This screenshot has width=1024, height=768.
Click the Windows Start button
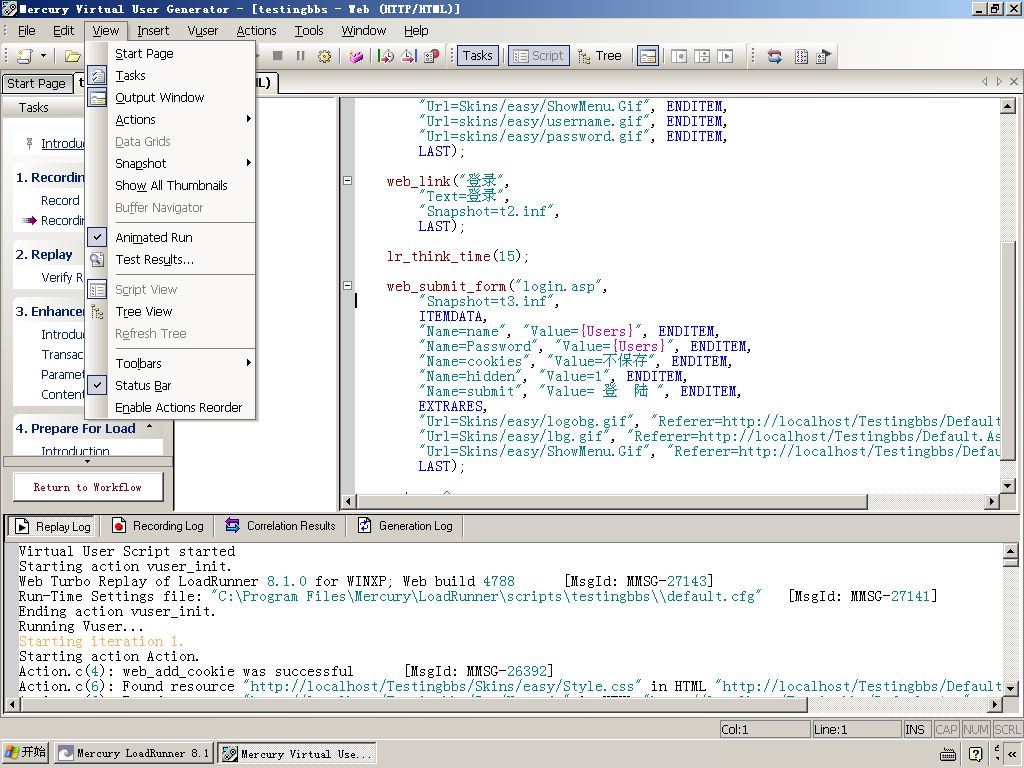tap(25, 752)
